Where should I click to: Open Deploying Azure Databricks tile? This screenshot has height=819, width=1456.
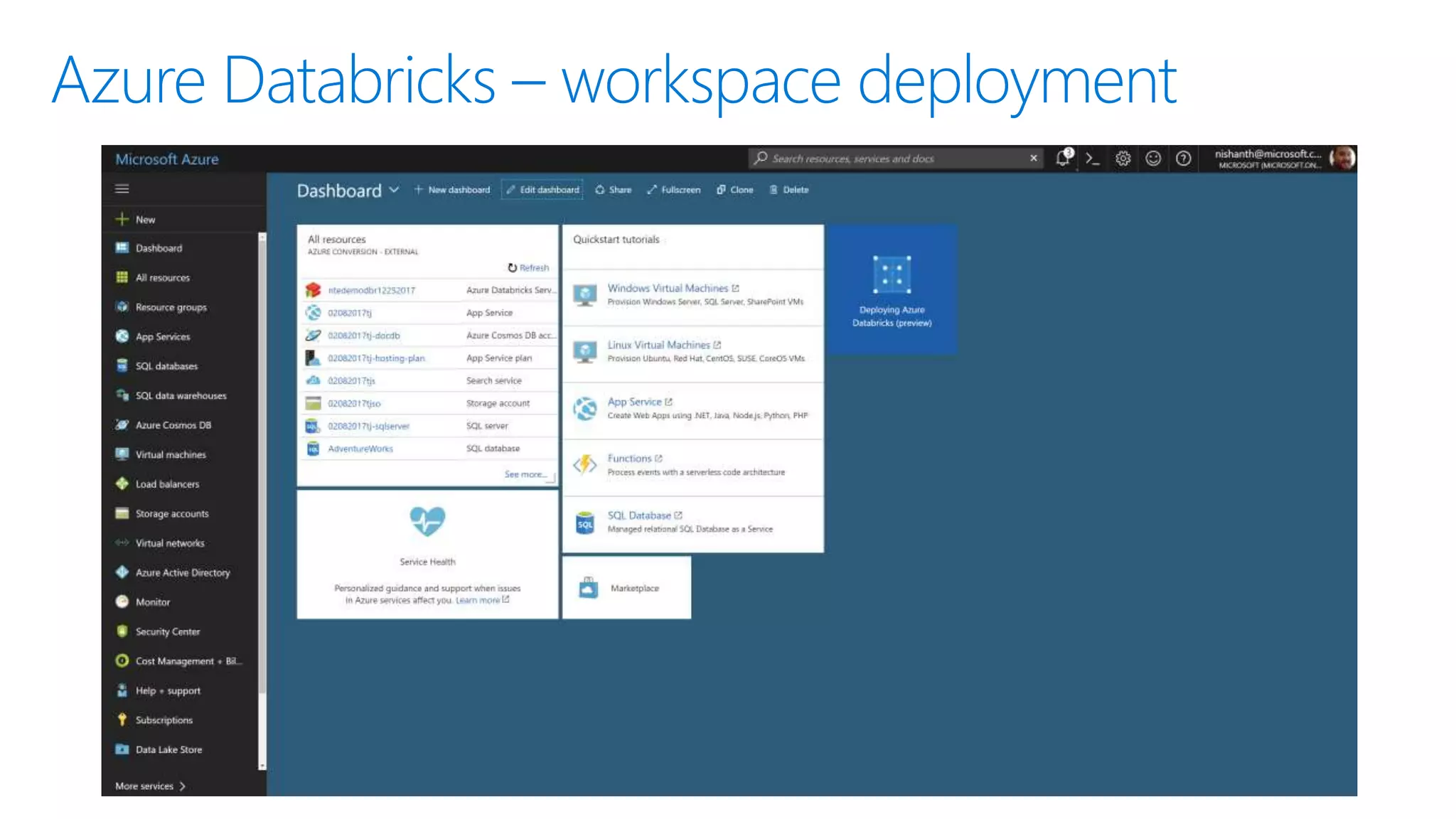pos(892,289)
